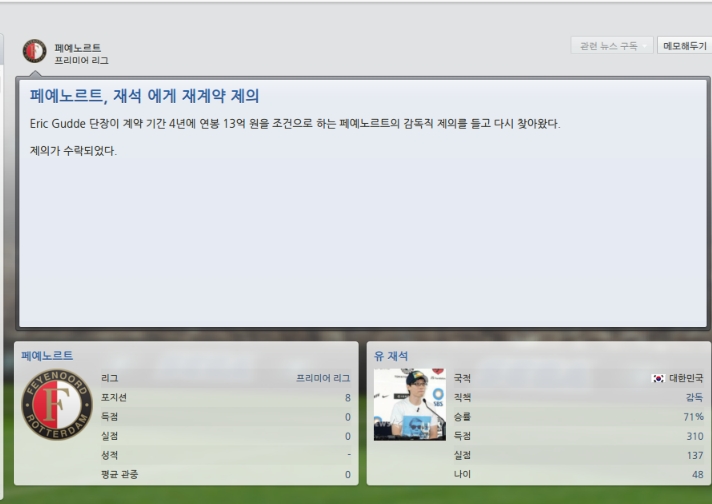Image resolution: width=712 pixels, height=504 pixels.
Task: Open 유 재석 manager photo
Action: [410, 405]
